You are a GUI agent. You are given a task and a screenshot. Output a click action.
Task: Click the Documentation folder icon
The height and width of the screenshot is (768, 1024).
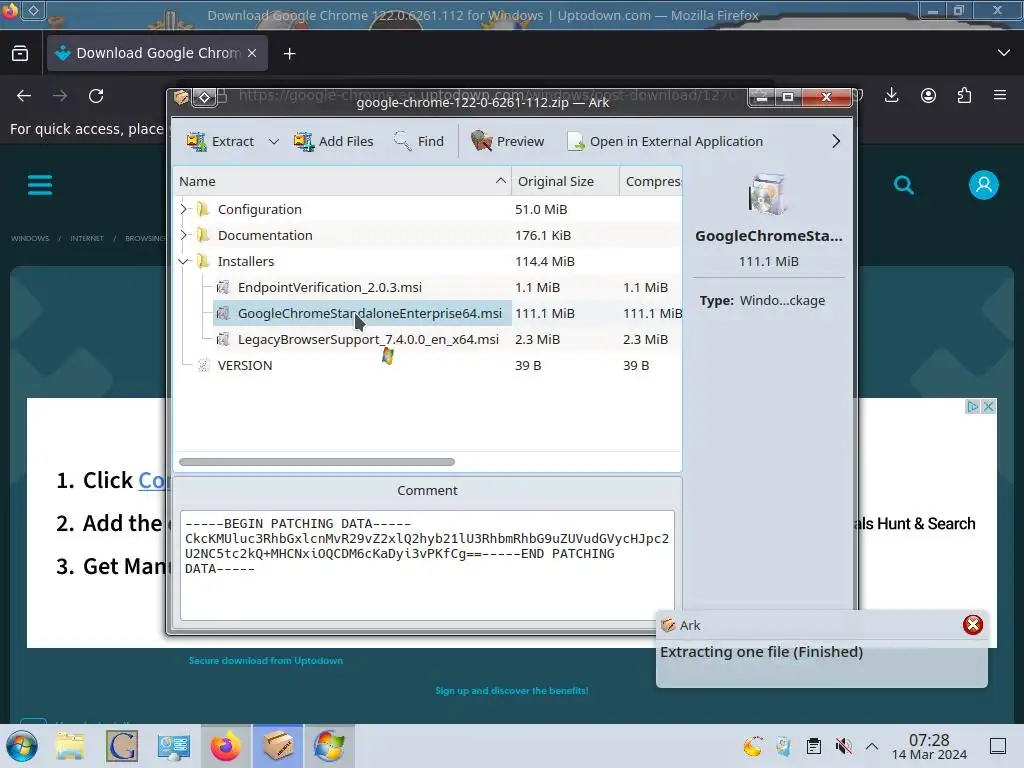point(203,235)
